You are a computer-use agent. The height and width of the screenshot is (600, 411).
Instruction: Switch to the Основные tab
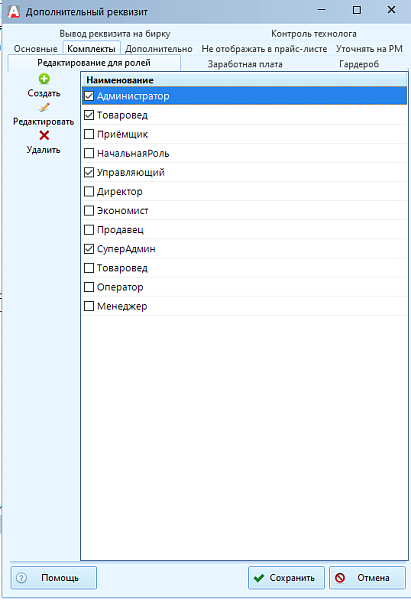36,49
